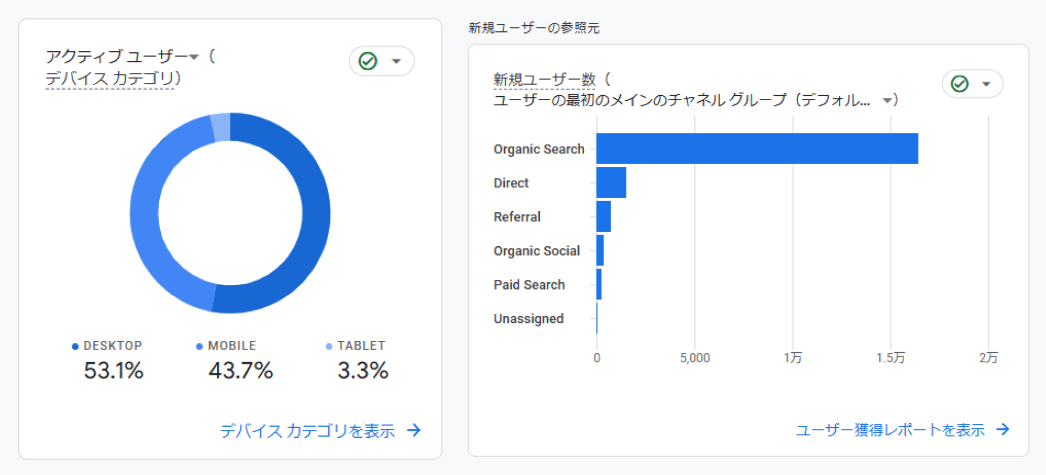Click the 1.5万 axis label
1046x475 pixels.
click(x=891, y=358)
